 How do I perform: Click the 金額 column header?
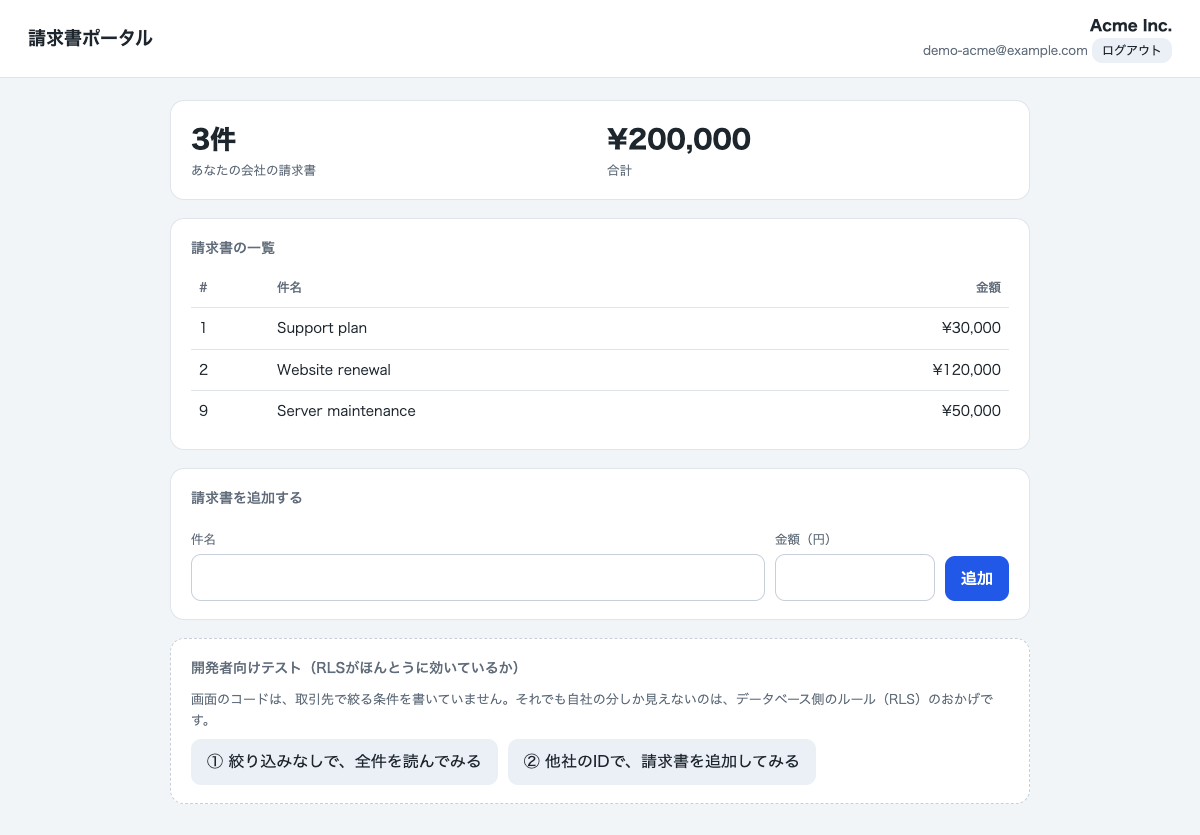click(x=988, y=287)
